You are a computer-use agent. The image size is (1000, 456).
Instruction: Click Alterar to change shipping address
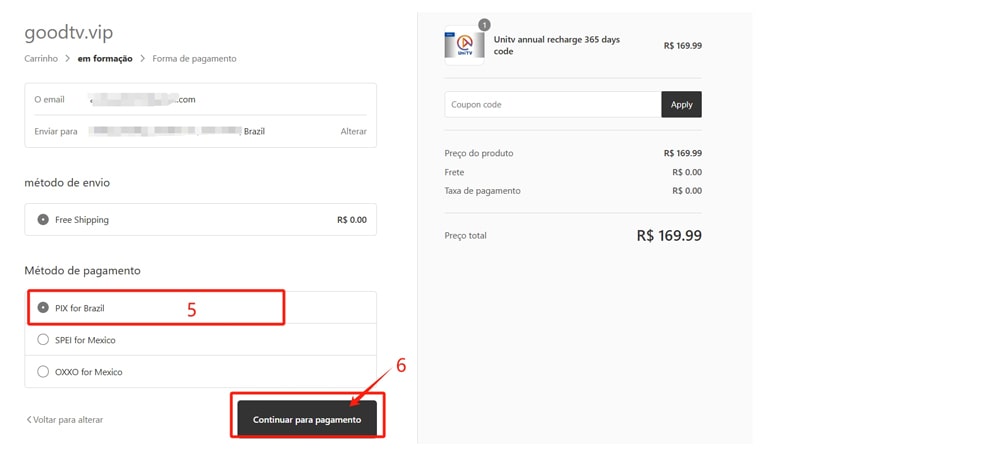point(353,132)
